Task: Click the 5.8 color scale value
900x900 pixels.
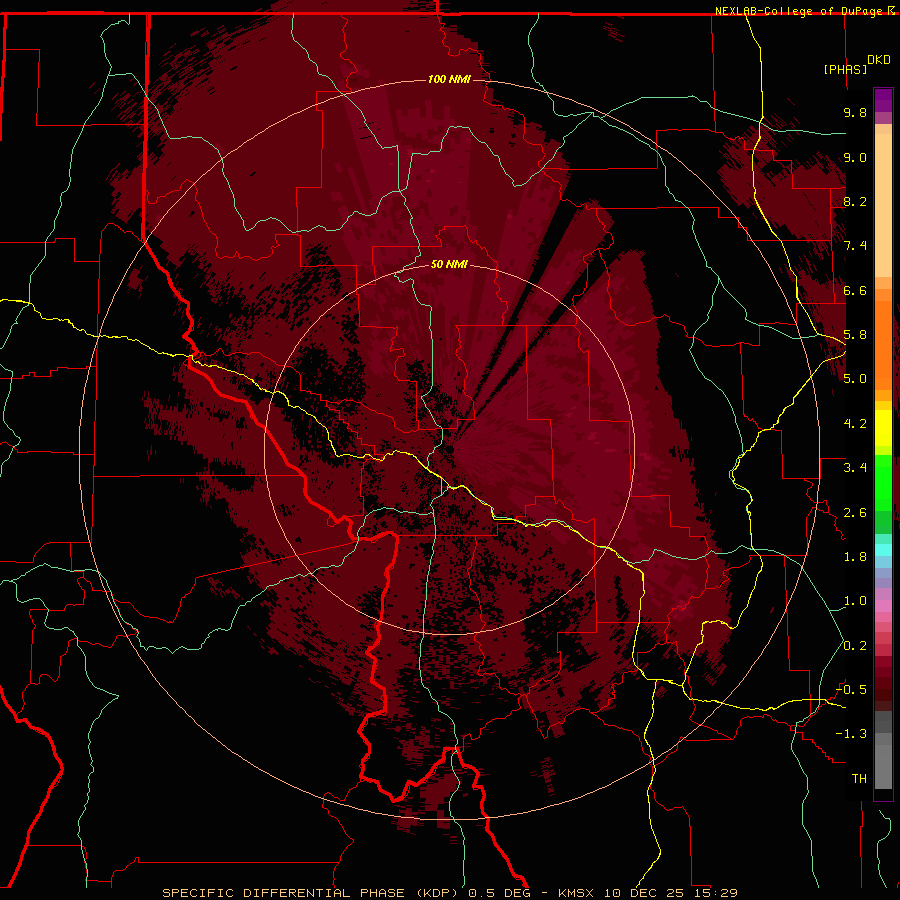Action: (x=855, y=335)
